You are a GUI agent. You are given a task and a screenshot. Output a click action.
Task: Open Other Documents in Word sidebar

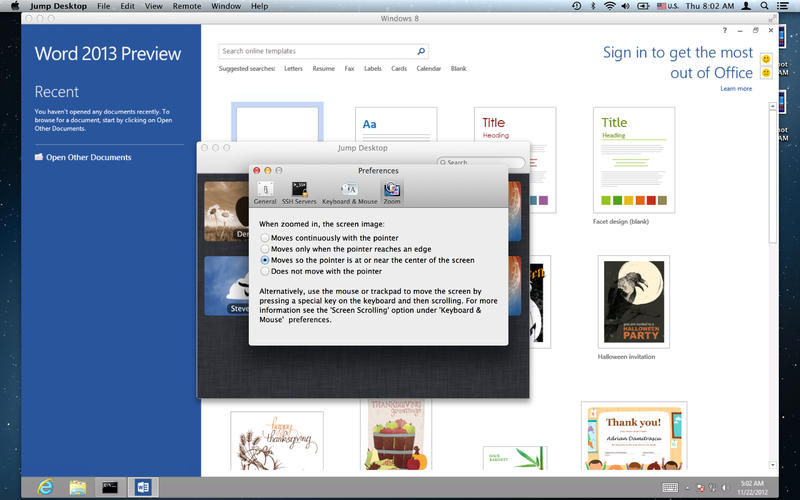point(83,157)
